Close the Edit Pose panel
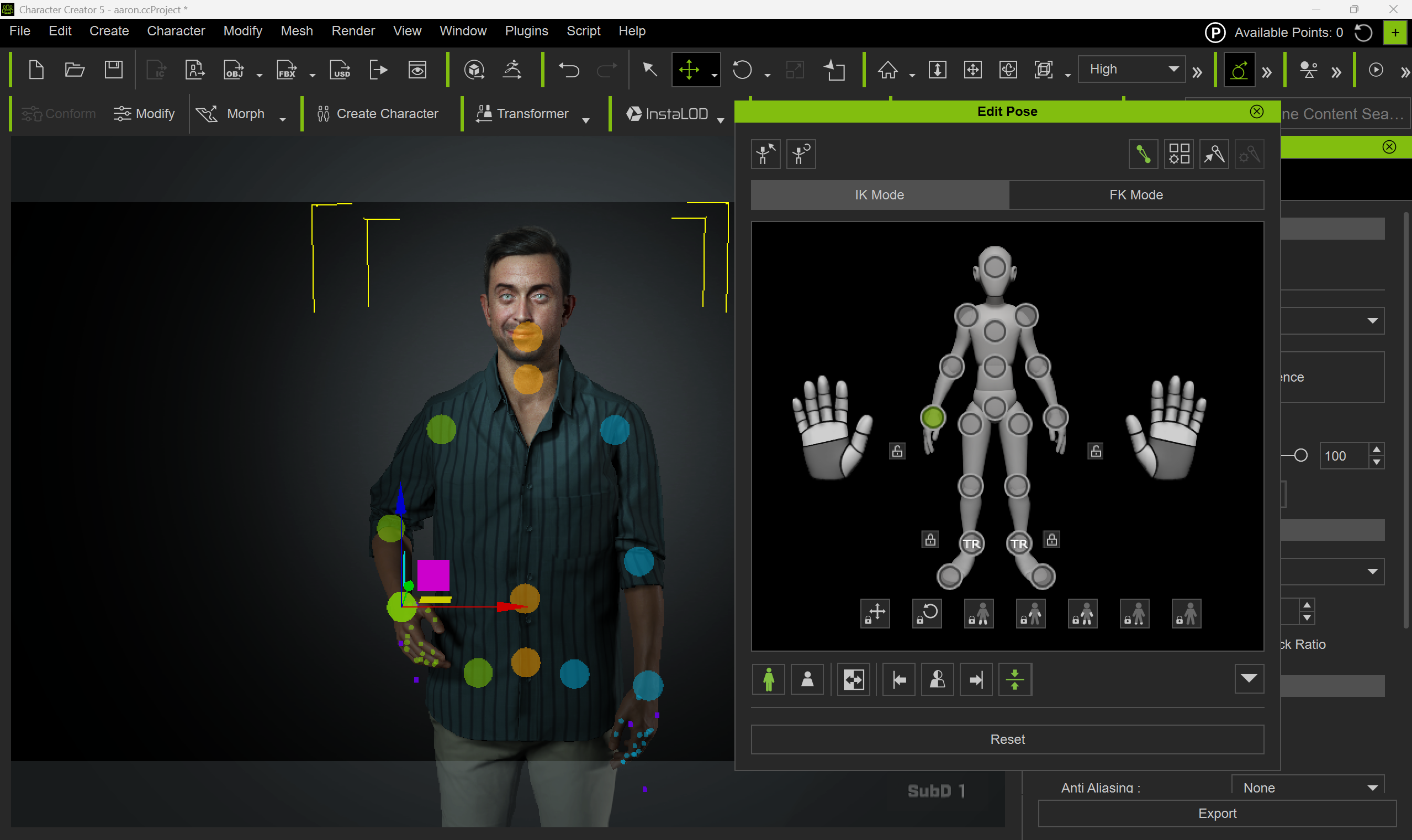 (x=1256, y=112)
